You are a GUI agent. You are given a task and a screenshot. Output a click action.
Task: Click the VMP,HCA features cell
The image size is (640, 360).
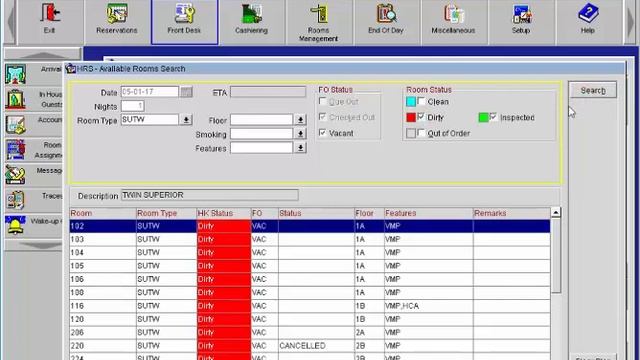click(429, 306)
